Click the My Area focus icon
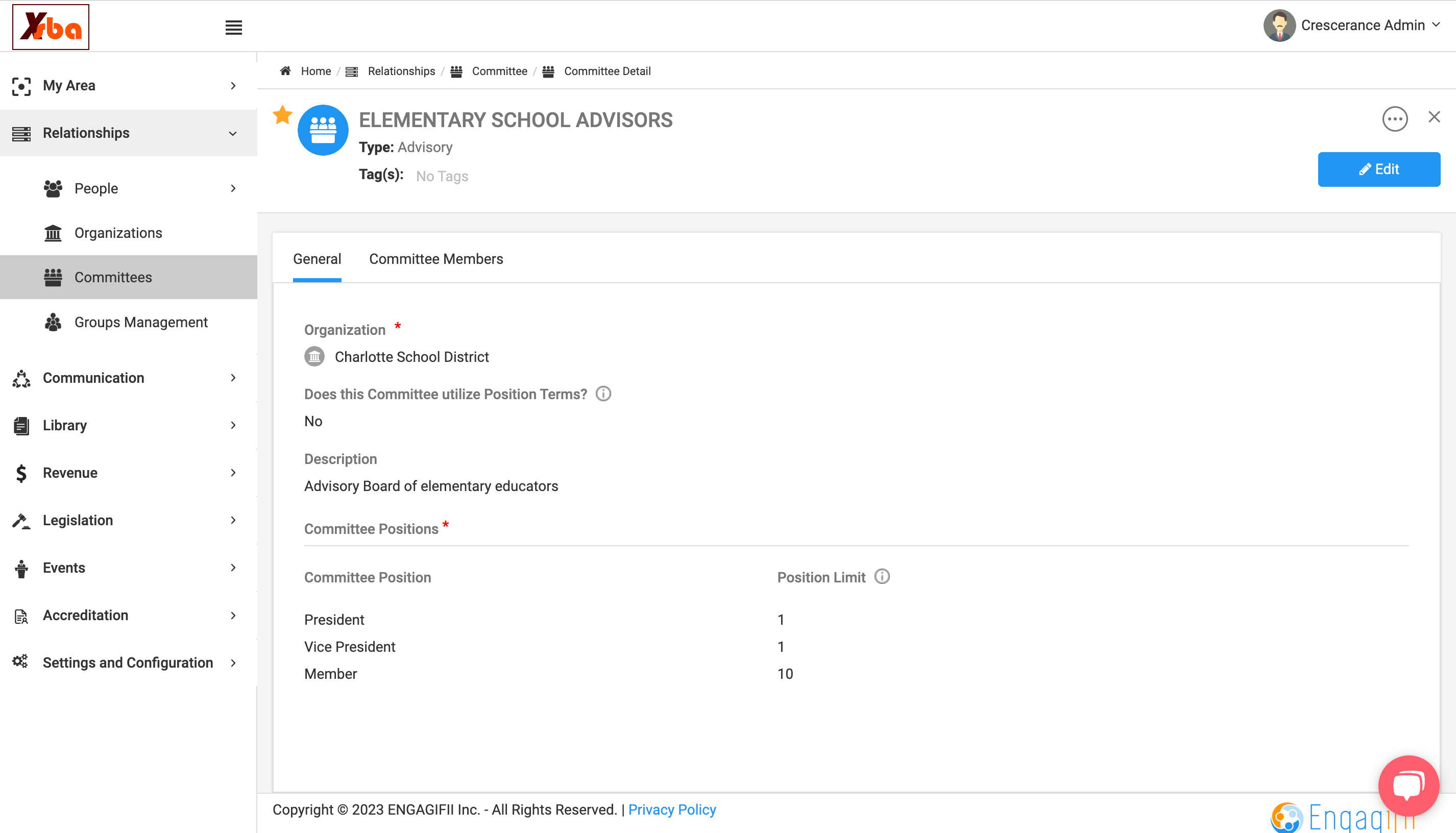1456x833 pixels. pos(21,86)
